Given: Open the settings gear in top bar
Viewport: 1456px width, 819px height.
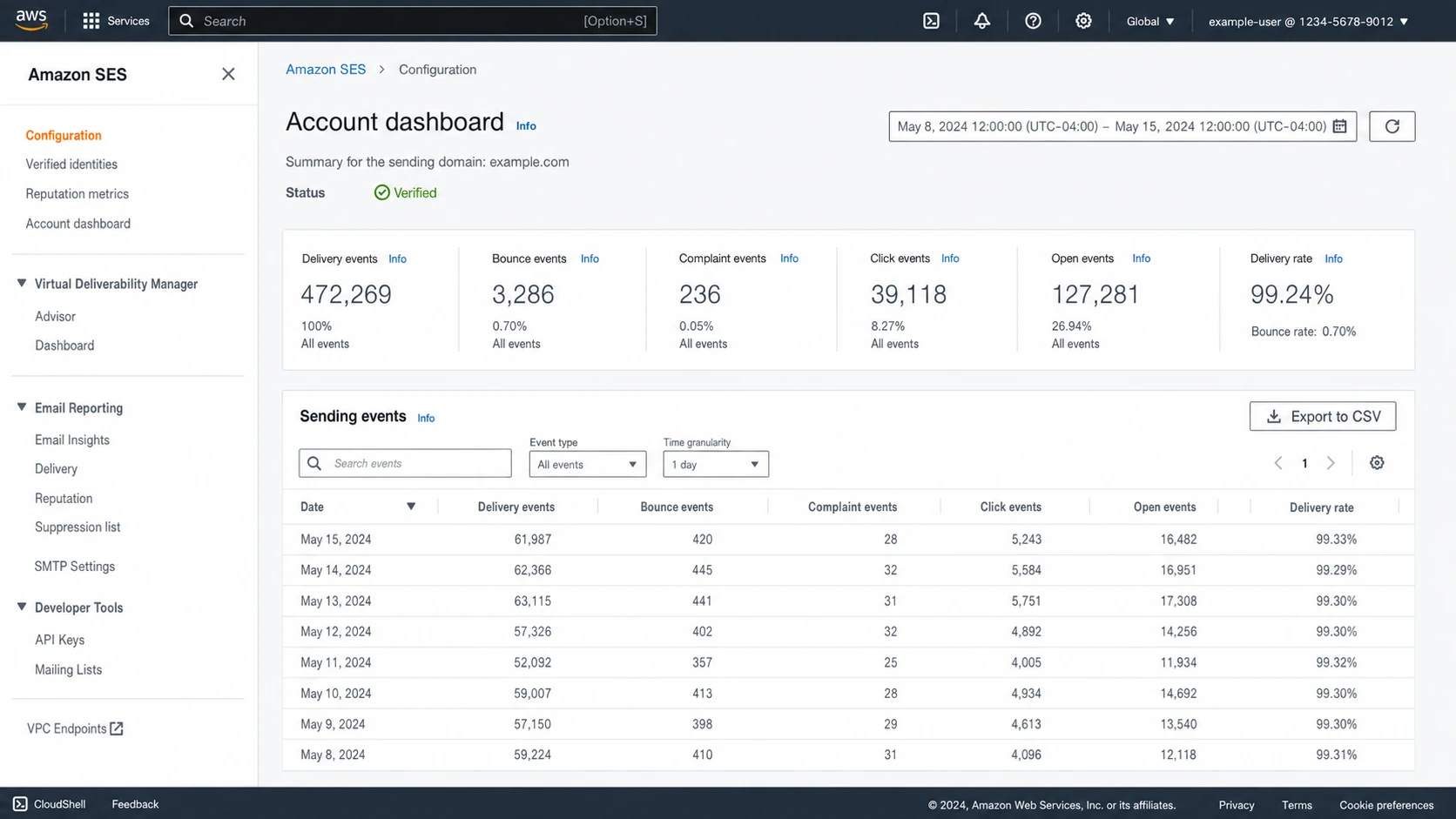Looking at the screenshot, I should pos(1083,21).
